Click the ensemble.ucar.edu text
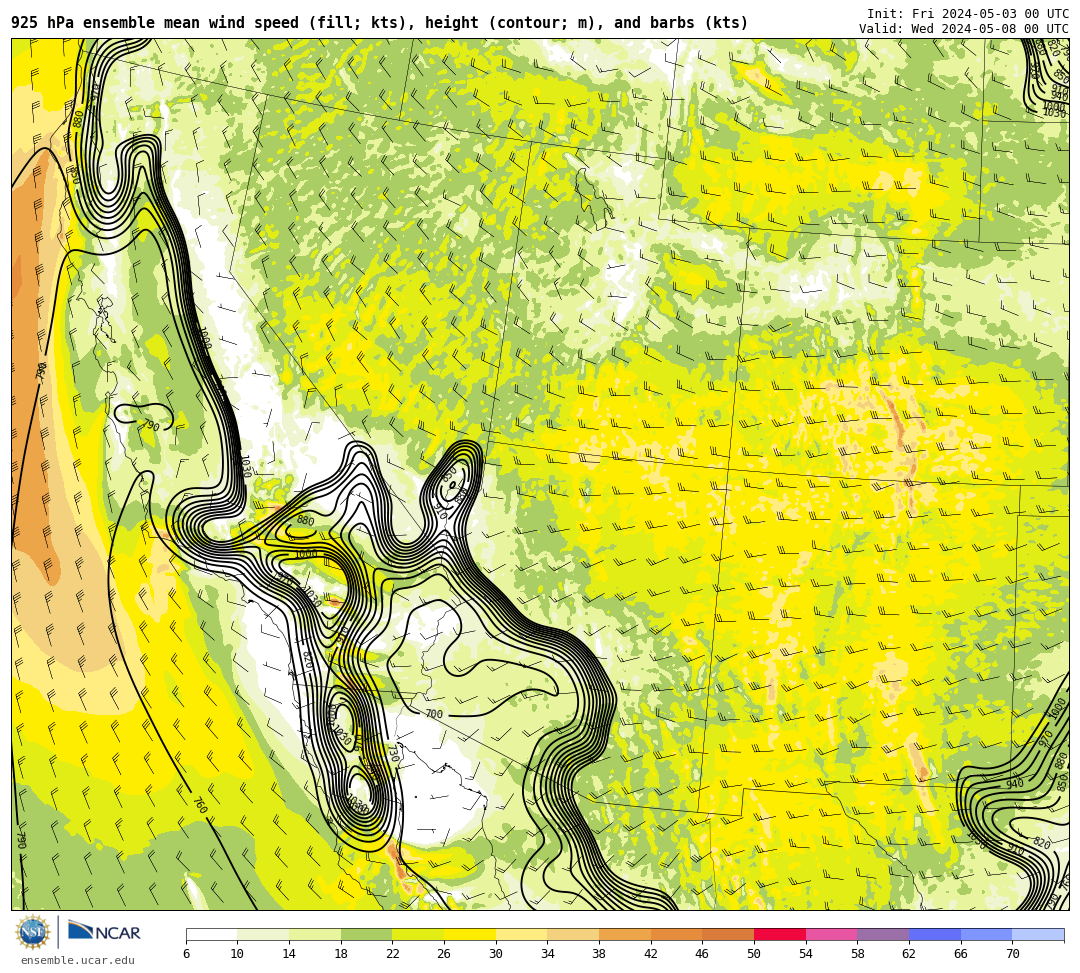The width and height of the screenshot is (1080, 973). [x=78, y=960]
